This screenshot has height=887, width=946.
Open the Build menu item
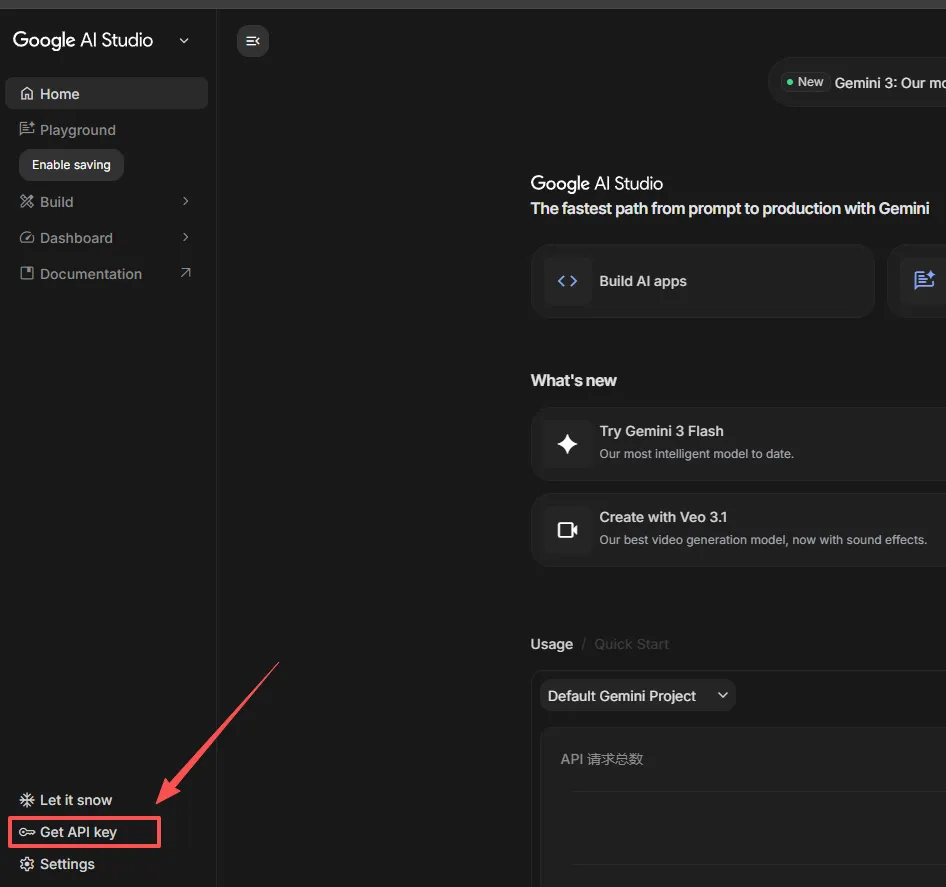pyautogui.click(x=107, y=202)
